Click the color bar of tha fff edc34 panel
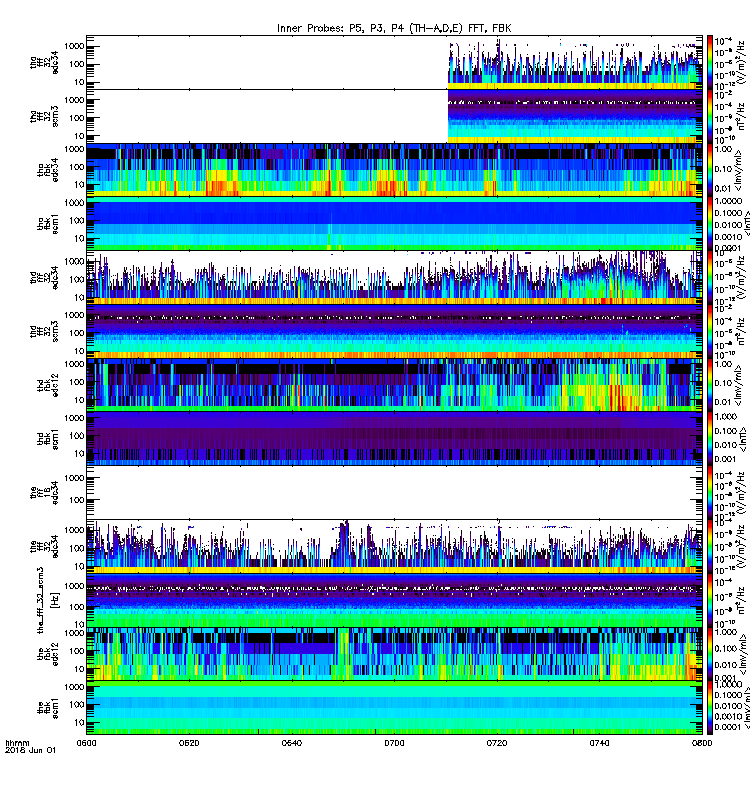This screenshot has width=750, height=800. click(710, 62)
